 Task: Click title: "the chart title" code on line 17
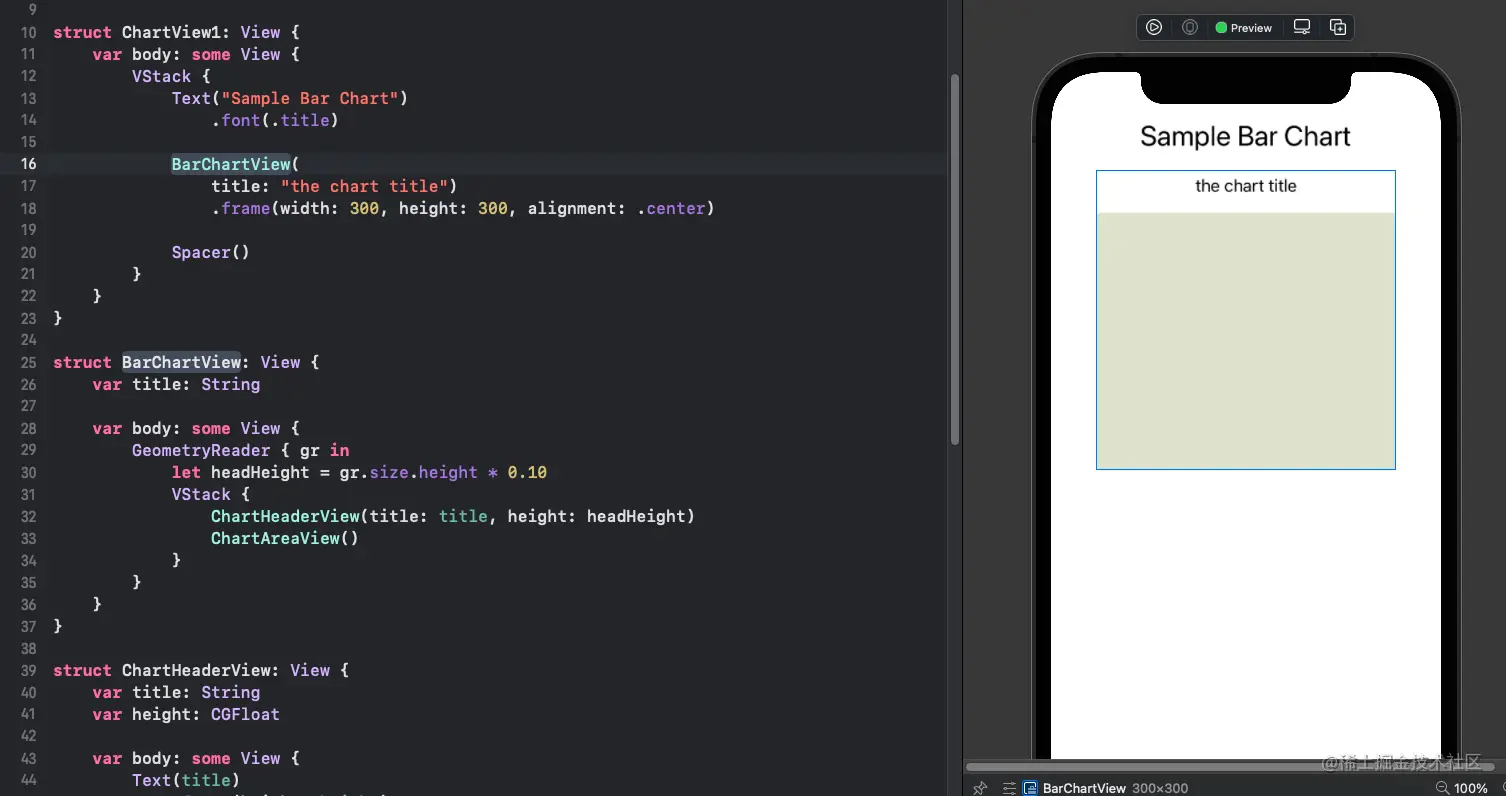tap(334, 186)
